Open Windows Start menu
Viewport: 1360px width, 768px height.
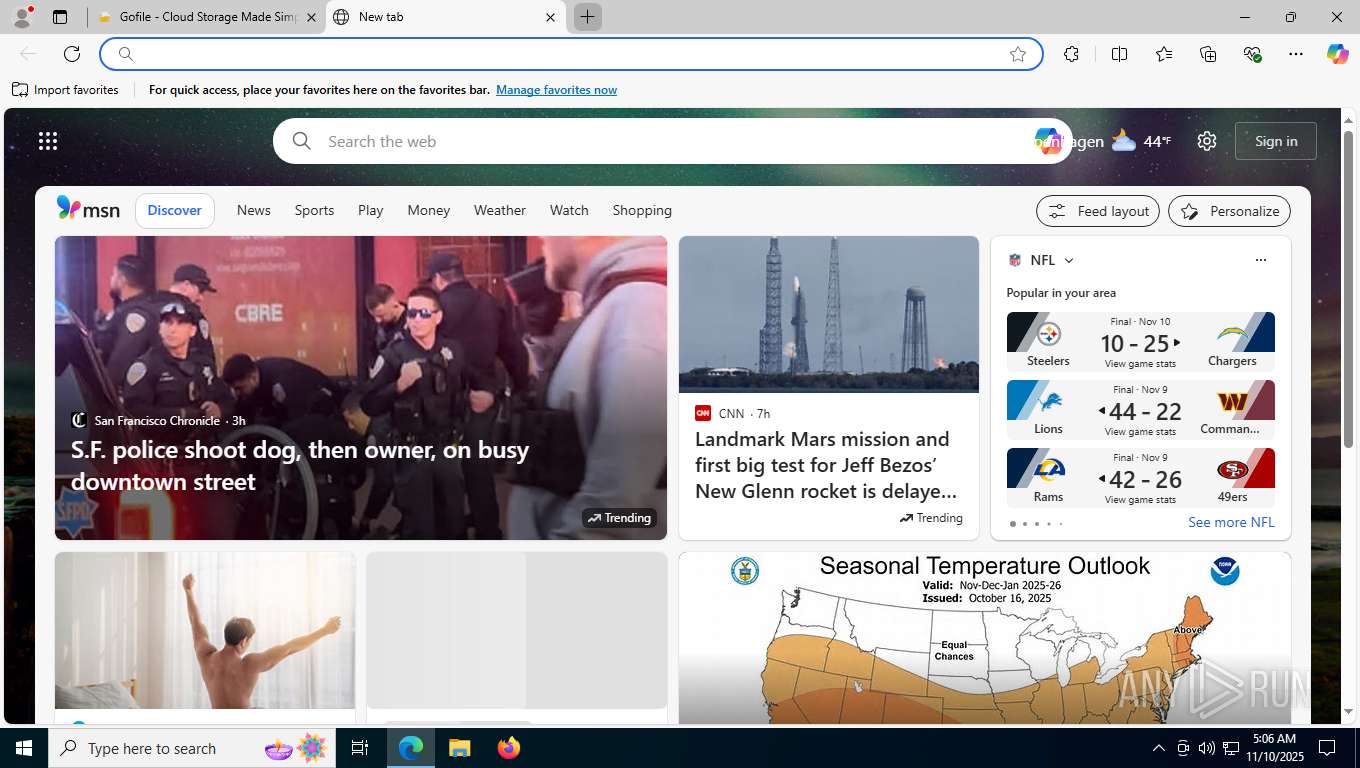coord(24,748)
